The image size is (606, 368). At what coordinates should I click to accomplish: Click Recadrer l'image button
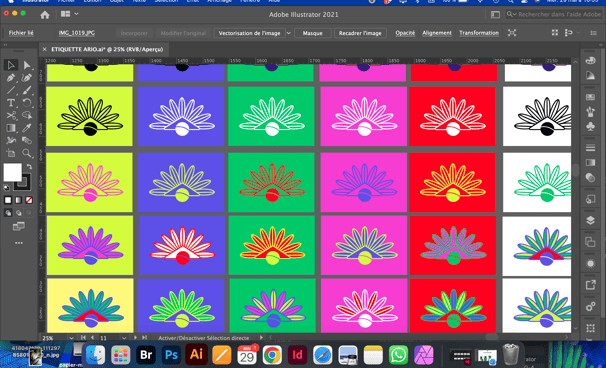click(360, 33)
